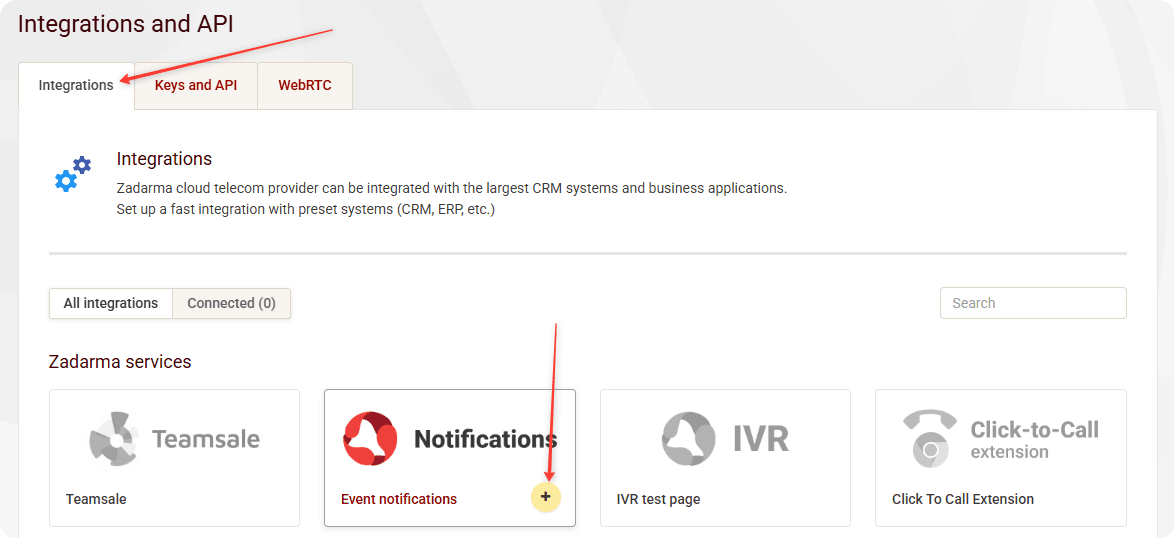Click the integrations Search field
Image resolution: width=1174 pixels, height=538 pixels.
tap(1033, 303)
